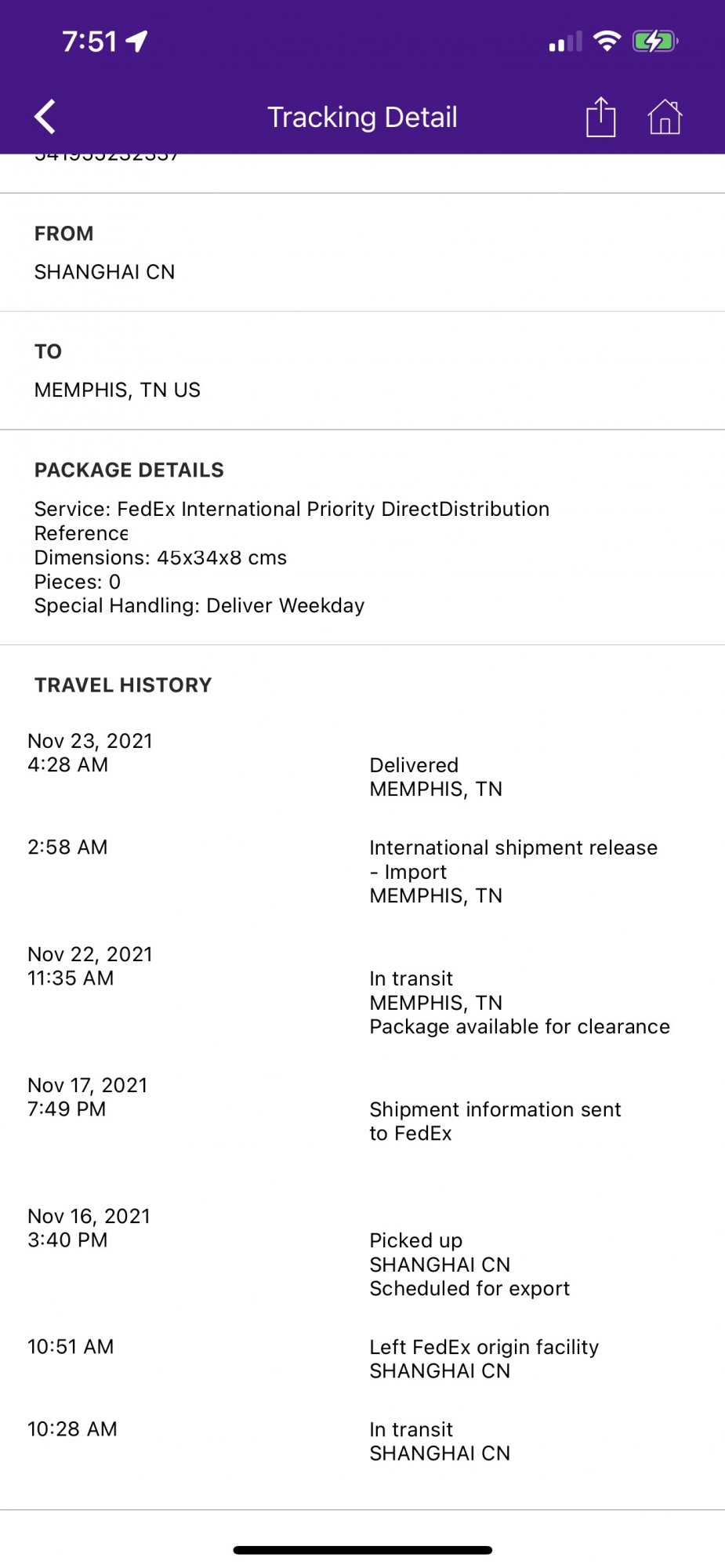Tap the back chevron arrow
The width and height of the screenshot is (725, 1568).
click(45, 117)
